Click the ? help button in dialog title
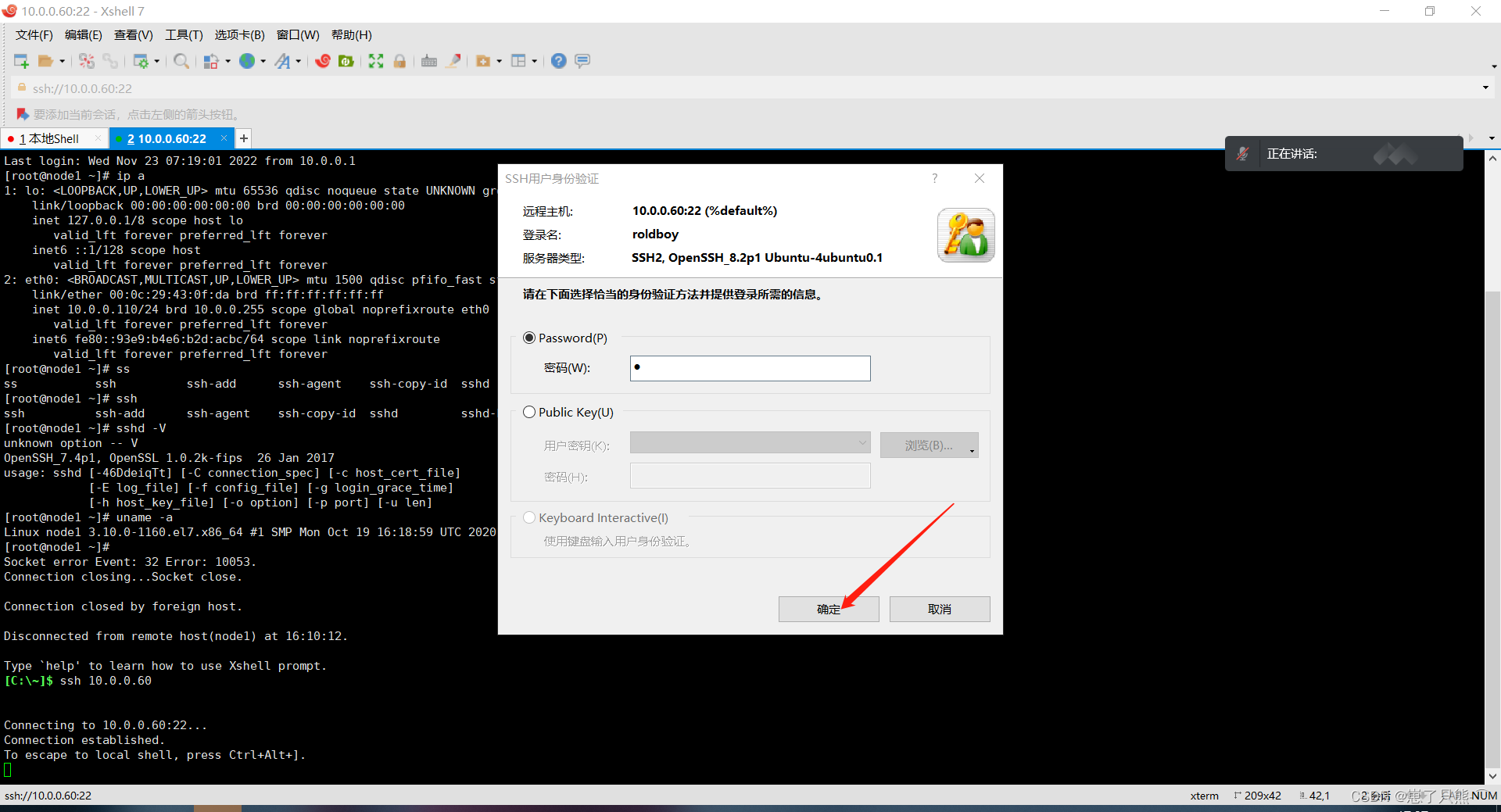 click(x=935, y=178)
